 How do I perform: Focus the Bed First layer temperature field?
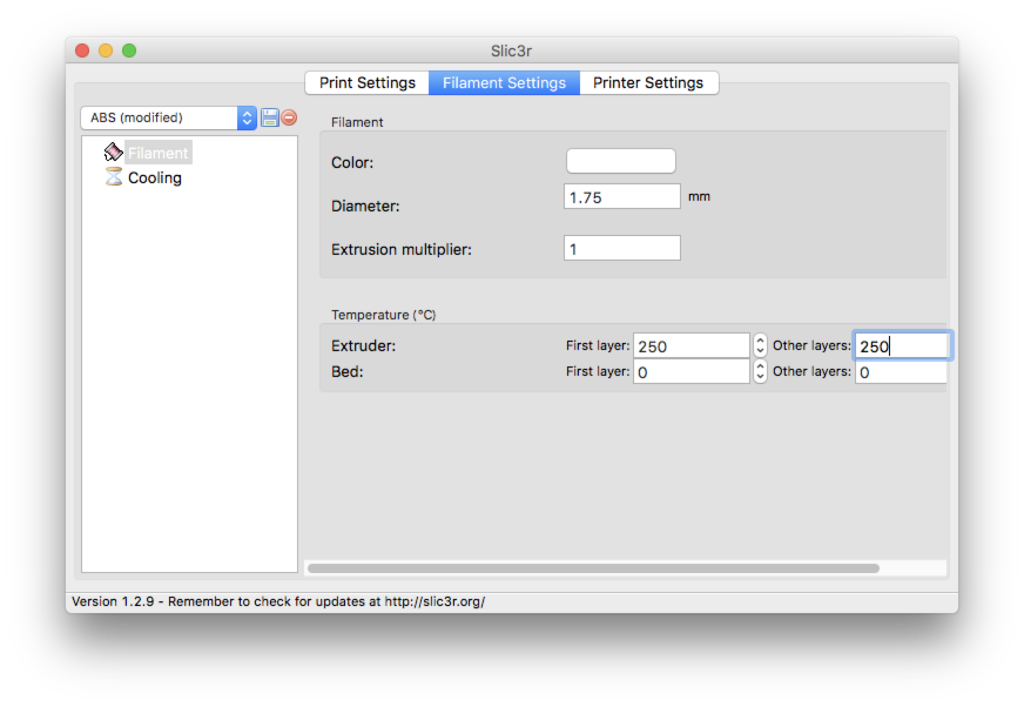click(x=691, y=371)
